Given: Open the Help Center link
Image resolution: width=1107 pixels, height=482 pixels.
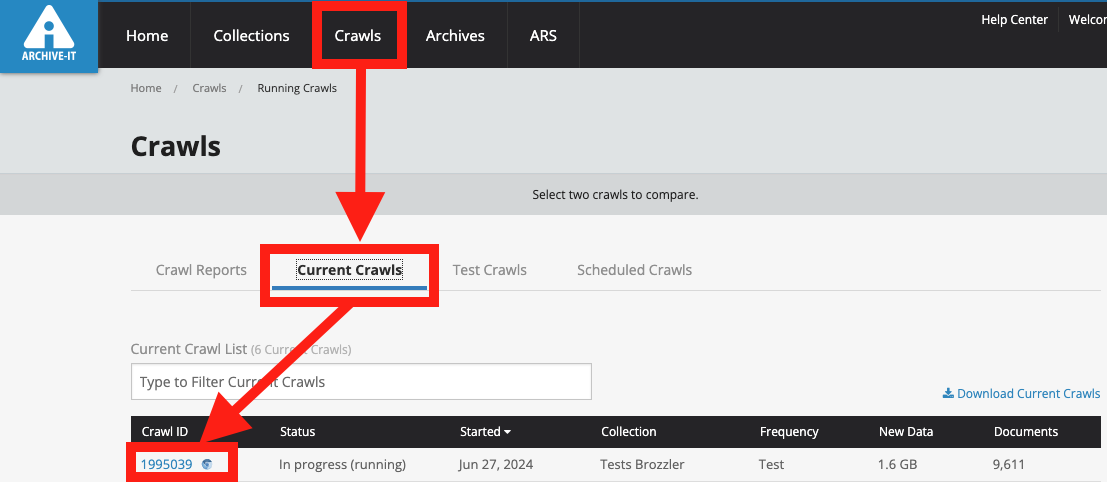Looking at the screenshot, I should (x=1014, y=20).
